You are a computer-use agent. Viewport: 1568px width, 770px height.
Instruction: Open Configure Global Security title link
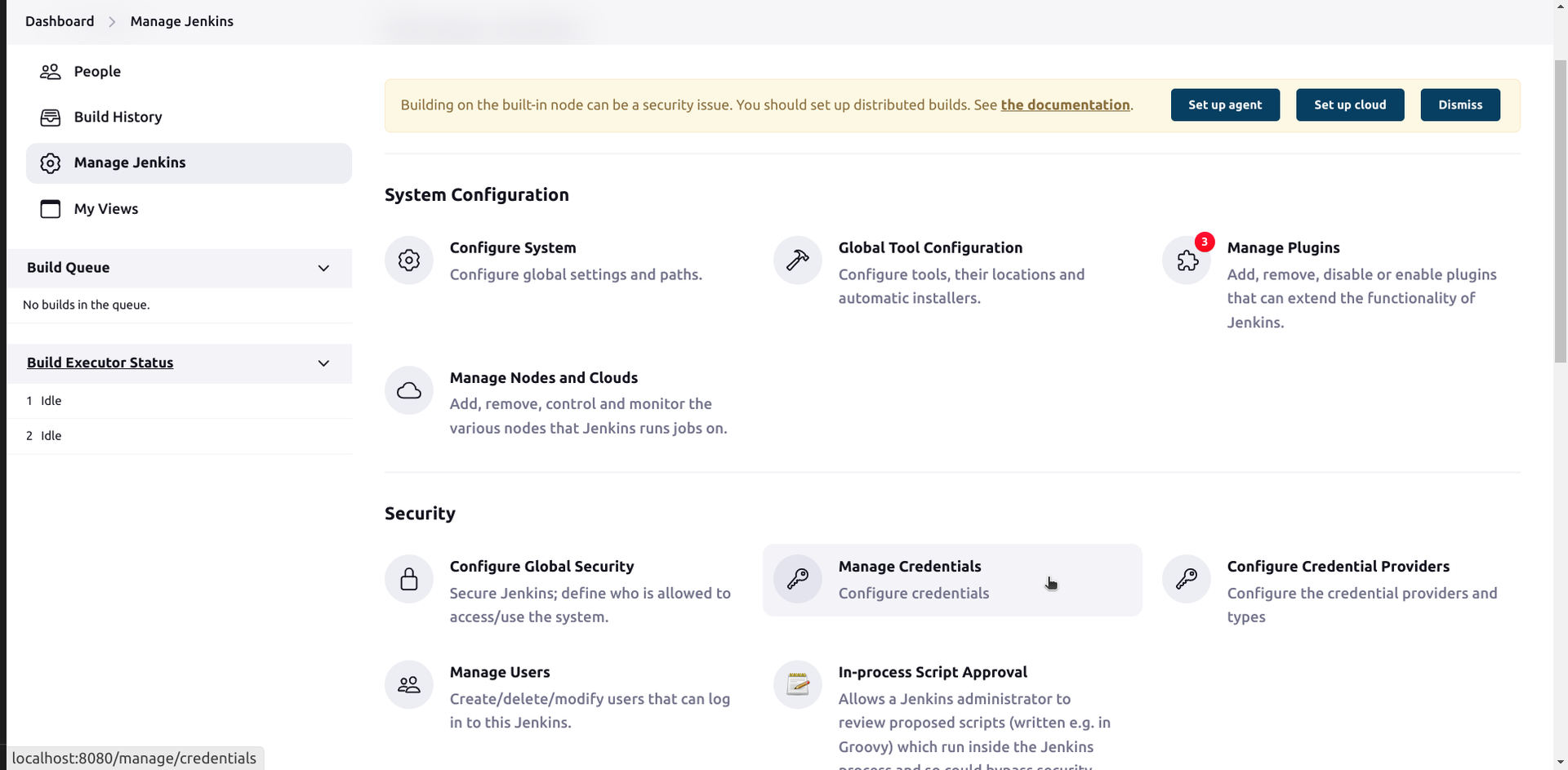(541, 567)
